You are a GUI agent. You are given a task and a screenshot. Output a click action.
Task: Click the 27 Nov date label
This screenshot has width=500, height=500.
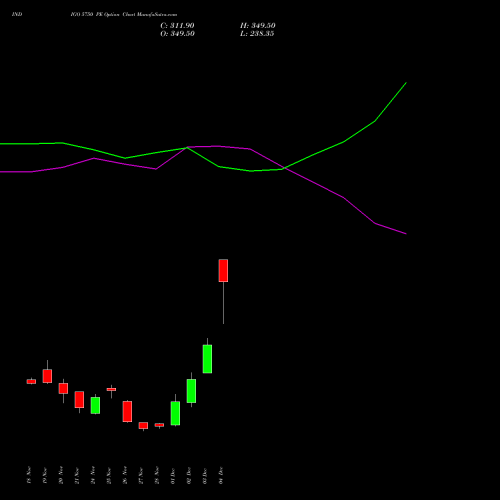[141, 475]
